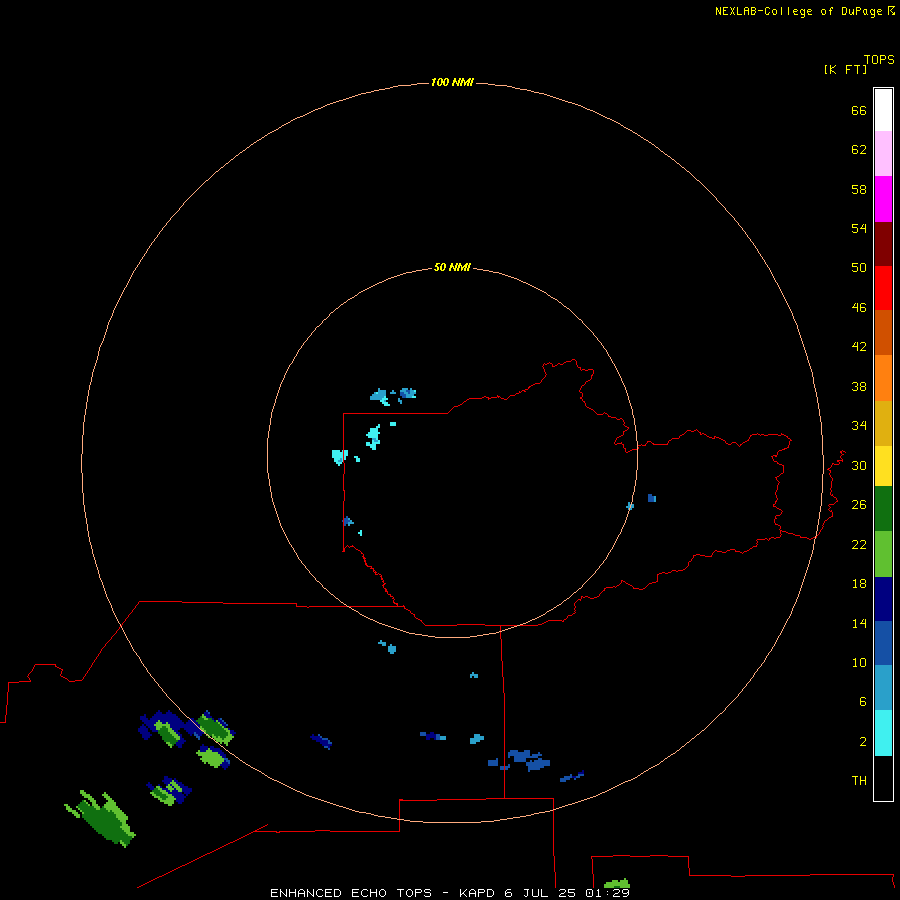Pick the dark green swatch on the color bar
The image size is (900, 900).
pyautogui.click(x=883, y=509)
